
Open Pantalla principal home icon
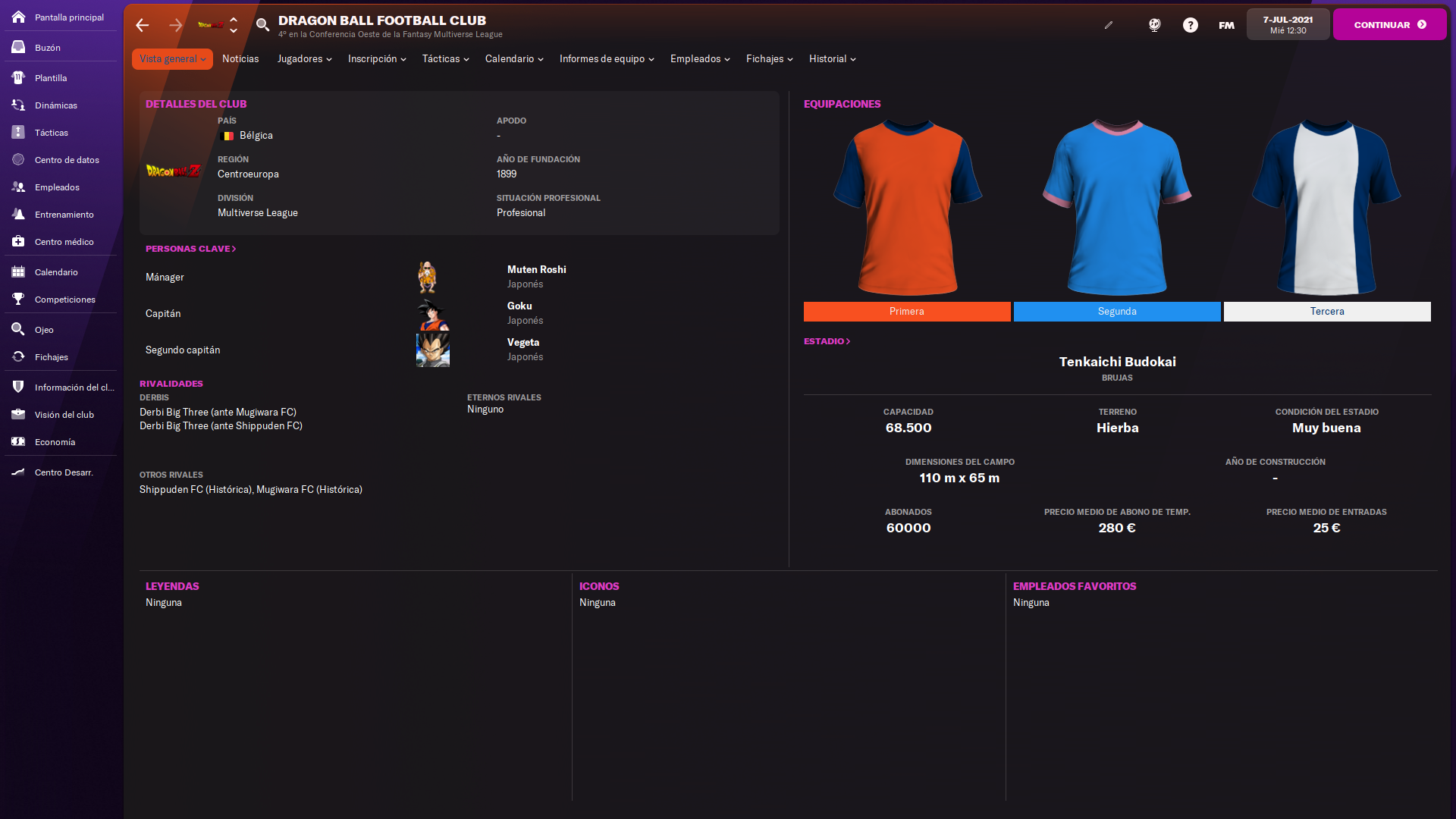point(18,17)
